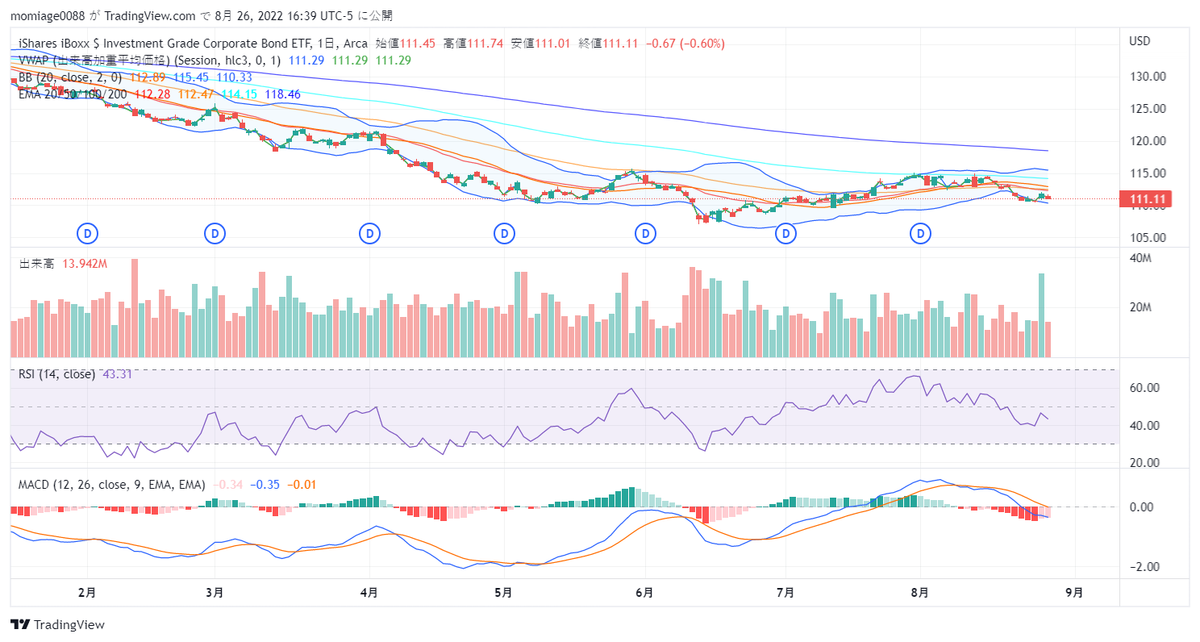Click the 20M volume axis label
Screen dimensions: 1200x642
coord(1140,308)
